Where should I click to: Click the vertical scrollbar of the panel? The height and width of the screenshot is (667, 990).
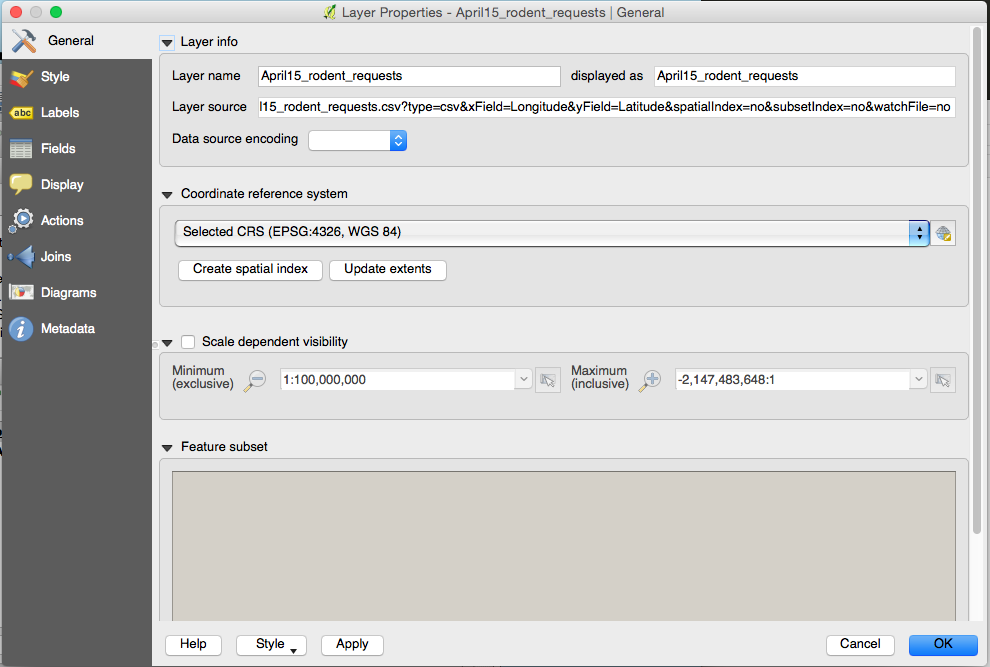[977, 300]
